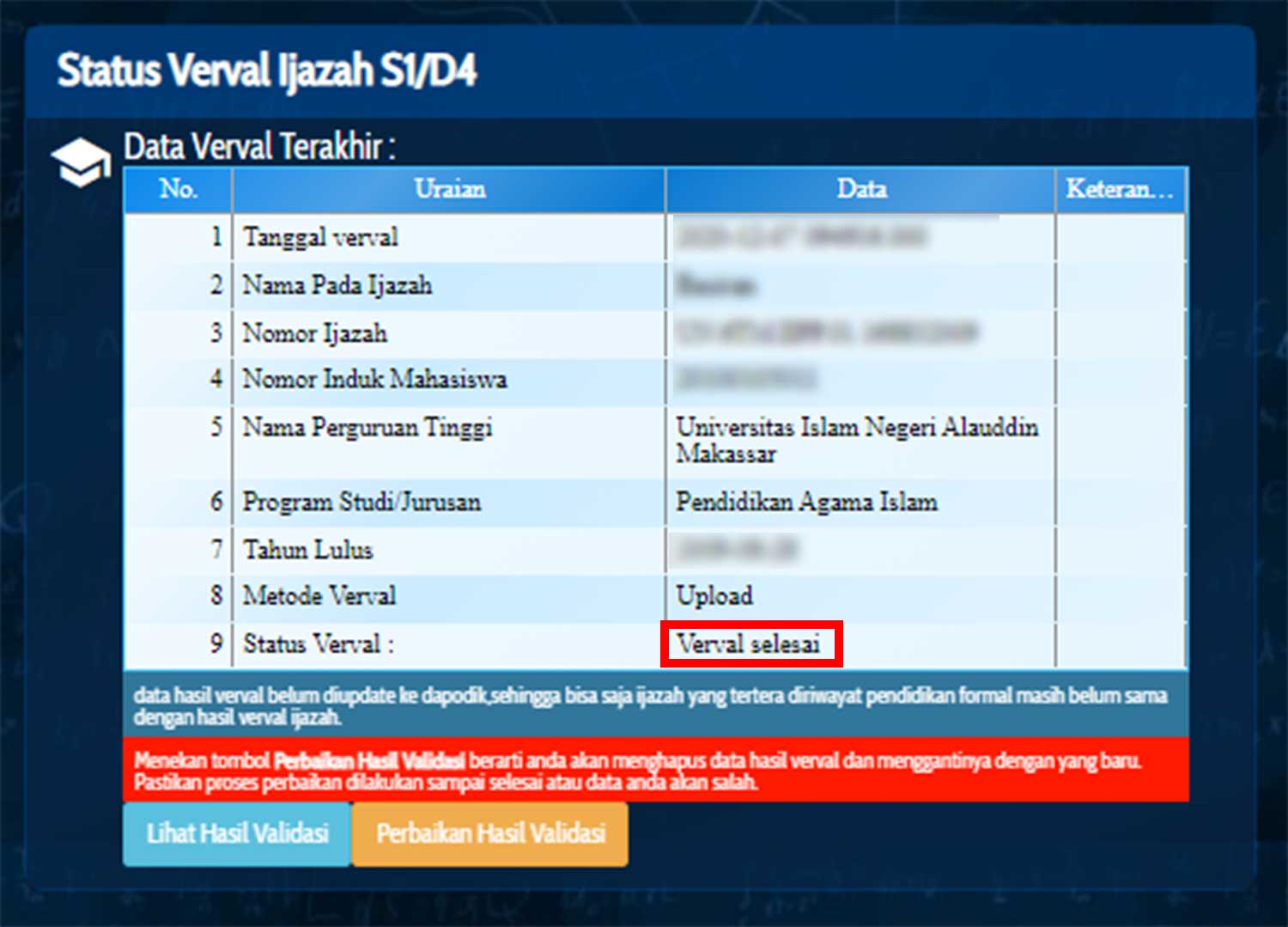This screenshot has height=927, width=1288.
Task: Select the Upload value cell
Action: 860,596
